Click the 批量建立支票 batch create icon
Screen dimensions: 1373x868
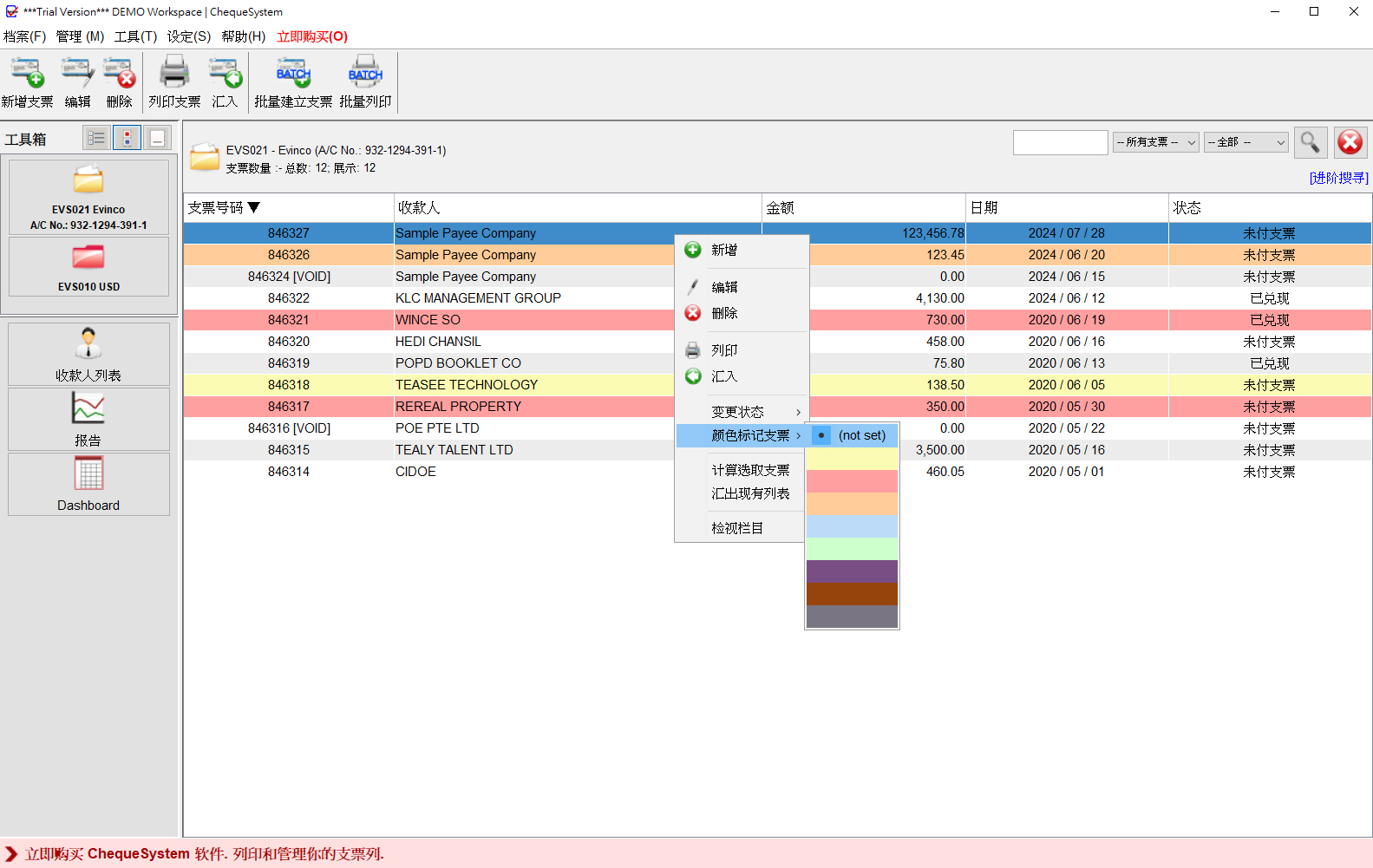pos(293,82)
